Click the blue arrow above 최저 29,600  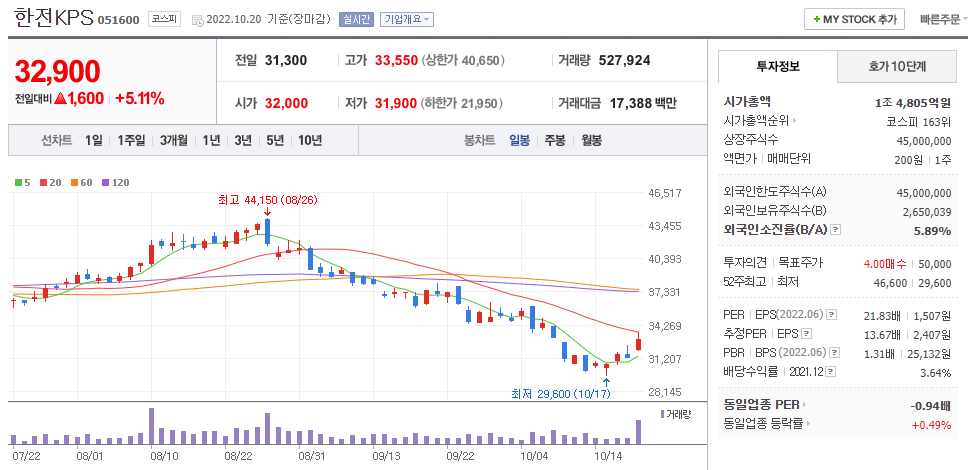click(x=606, y=381)
